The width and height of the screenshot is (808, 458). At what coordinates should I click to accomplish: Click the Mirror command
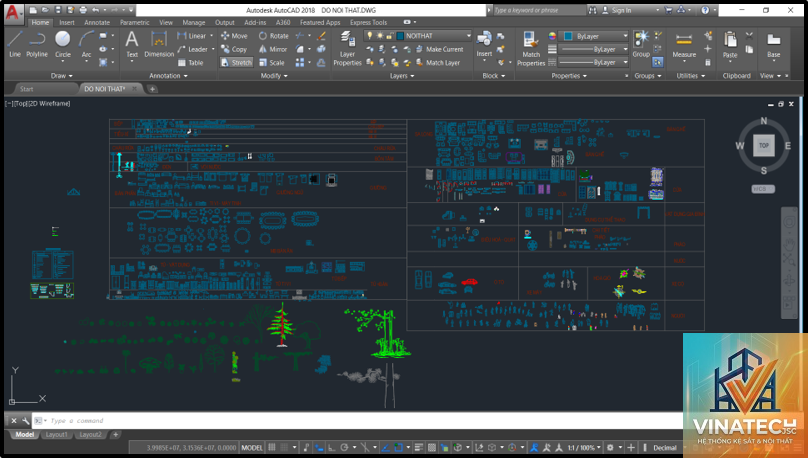point(273,49)
